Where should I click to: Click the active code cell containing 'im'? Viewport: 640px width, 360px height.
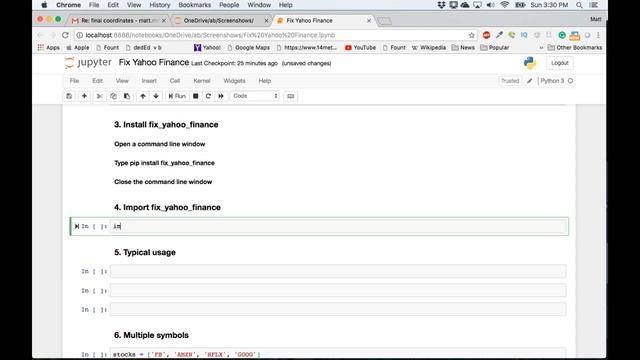point(338,226)
